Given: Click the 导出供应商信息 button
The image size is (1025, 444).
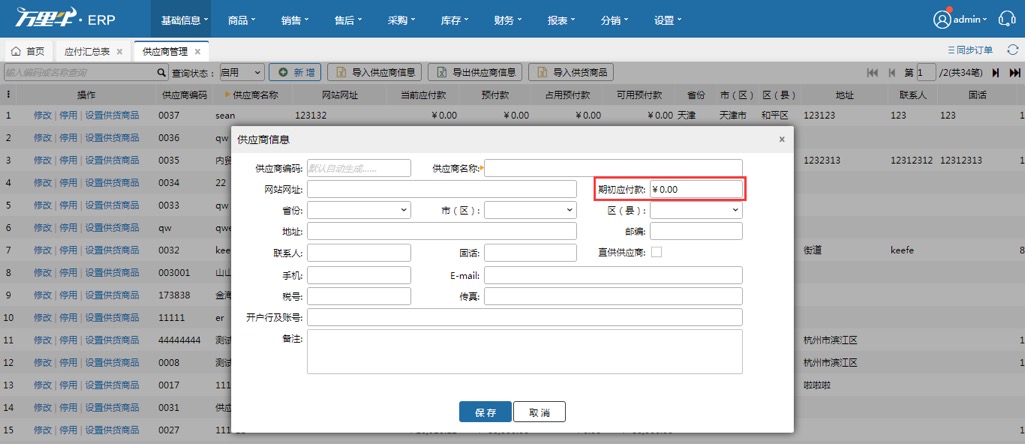Looking at the screenshot, I should click(x=475, y=73).
